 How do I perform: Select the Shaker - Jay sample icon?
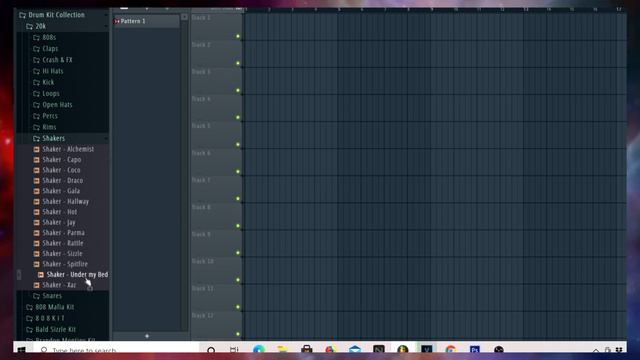point(37,222)
